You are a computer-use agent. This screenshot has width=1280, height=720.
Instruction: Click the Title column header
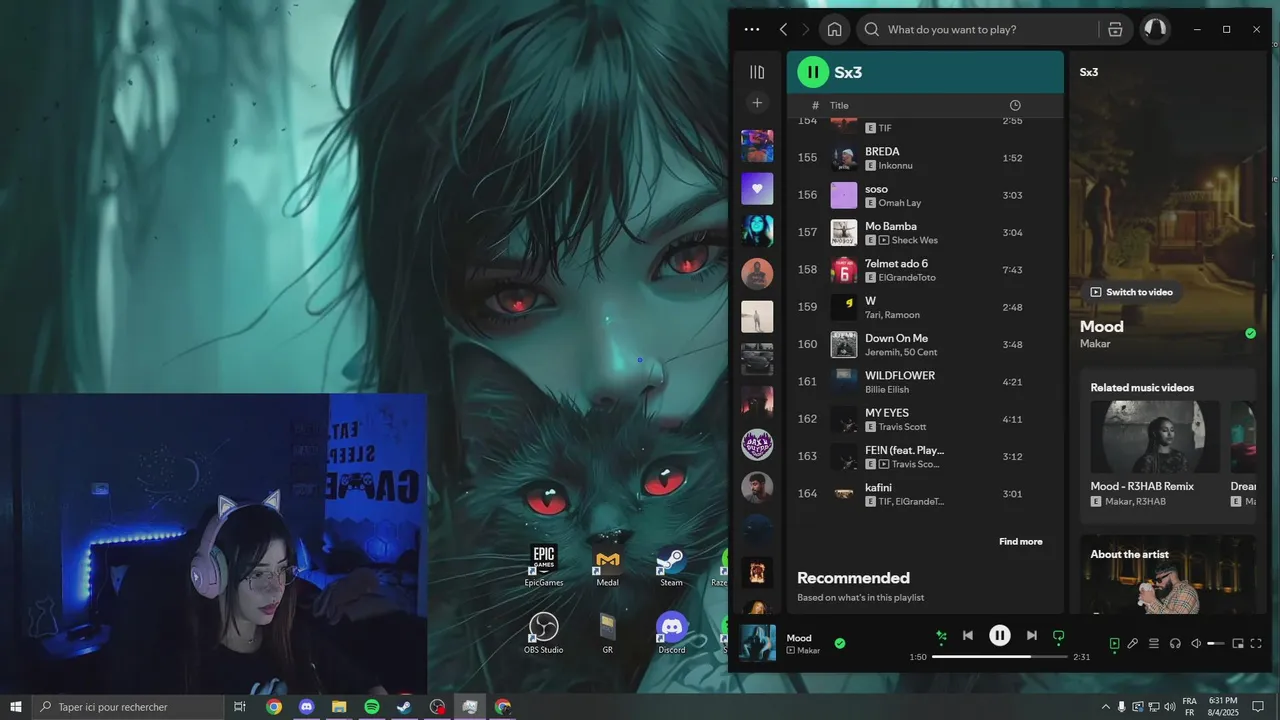pos(839,105)
